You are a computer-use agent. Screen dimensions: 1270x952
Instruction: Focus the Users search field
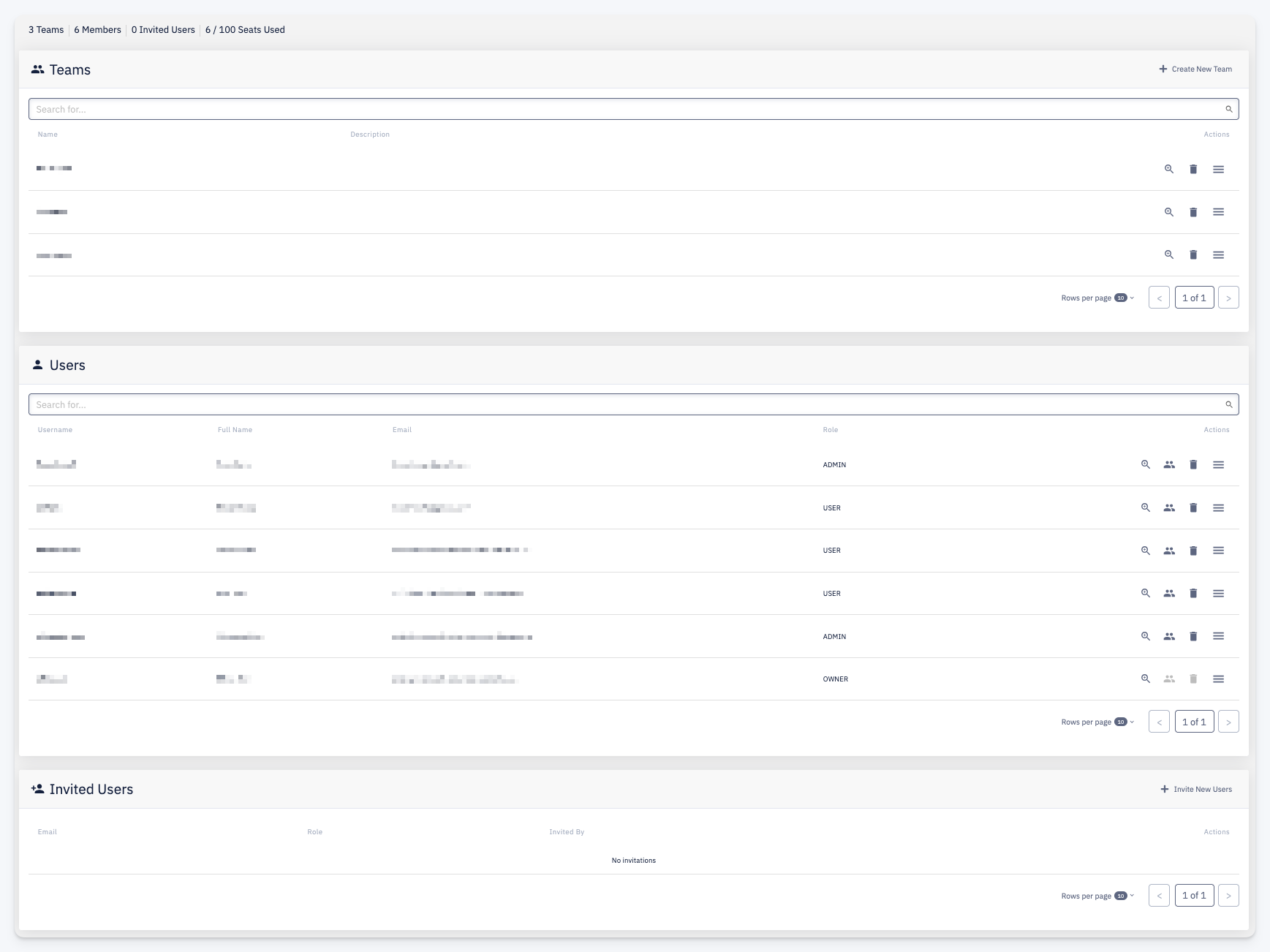633,404
